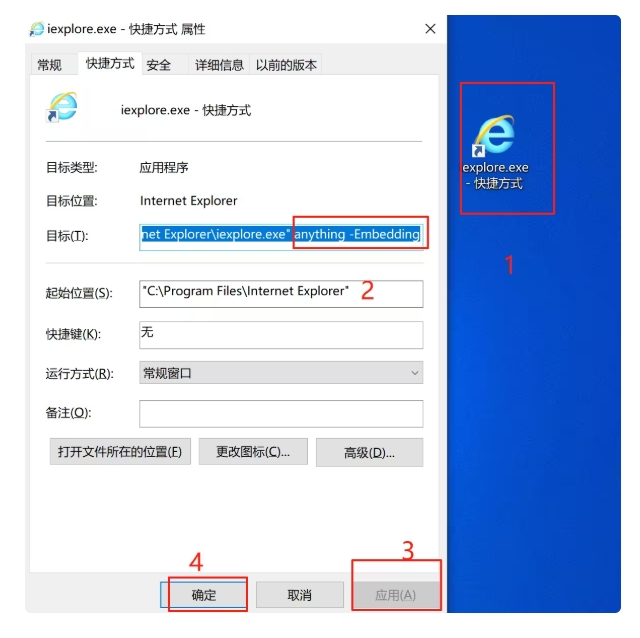
Task: Open 高级(D)... advanced settings
Action: [x=369, y=452]
